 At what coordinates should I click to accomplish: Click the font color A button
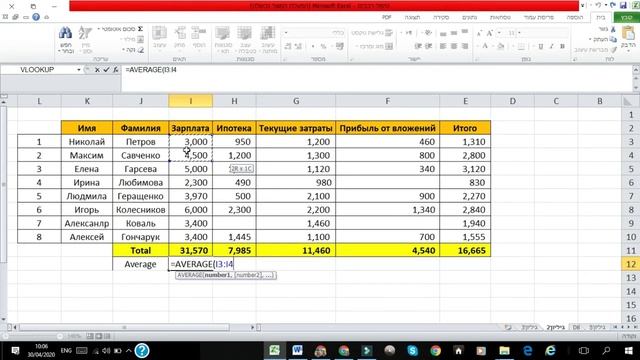[x=485, y=47]
